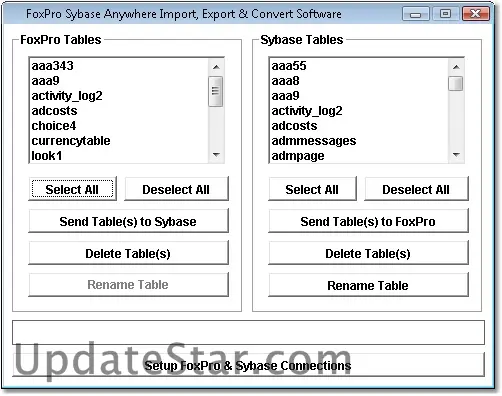
Task: Click the empty status field above Setup button
Action: (x=248, y=332)
